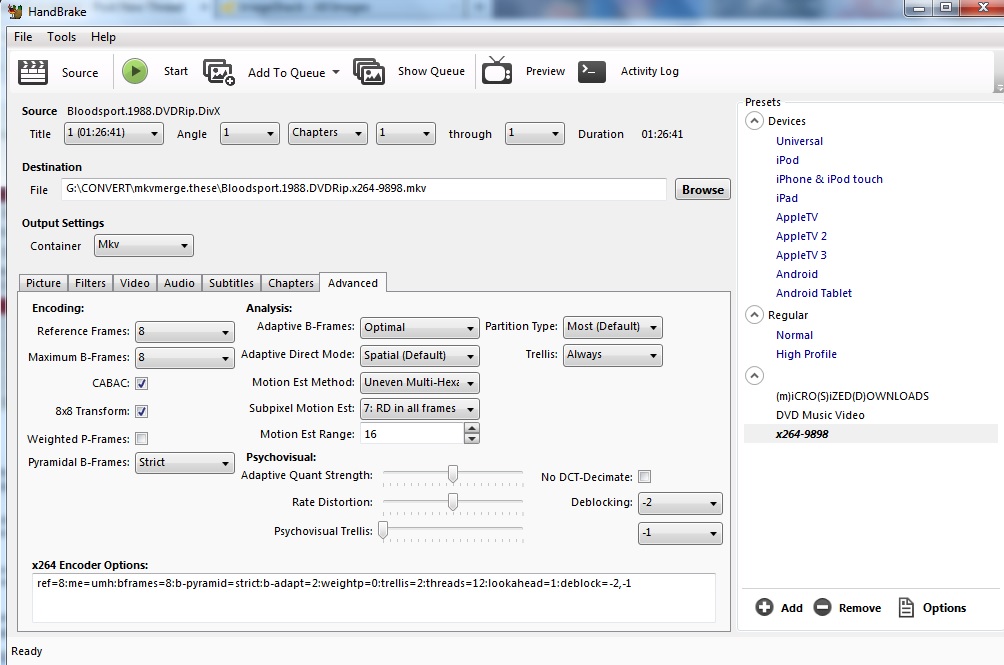The width and height of the screenshot is (1004, 665).
Task: Click the Add To Queue icon
Action: pyautogui.click(x=219, y=72)
